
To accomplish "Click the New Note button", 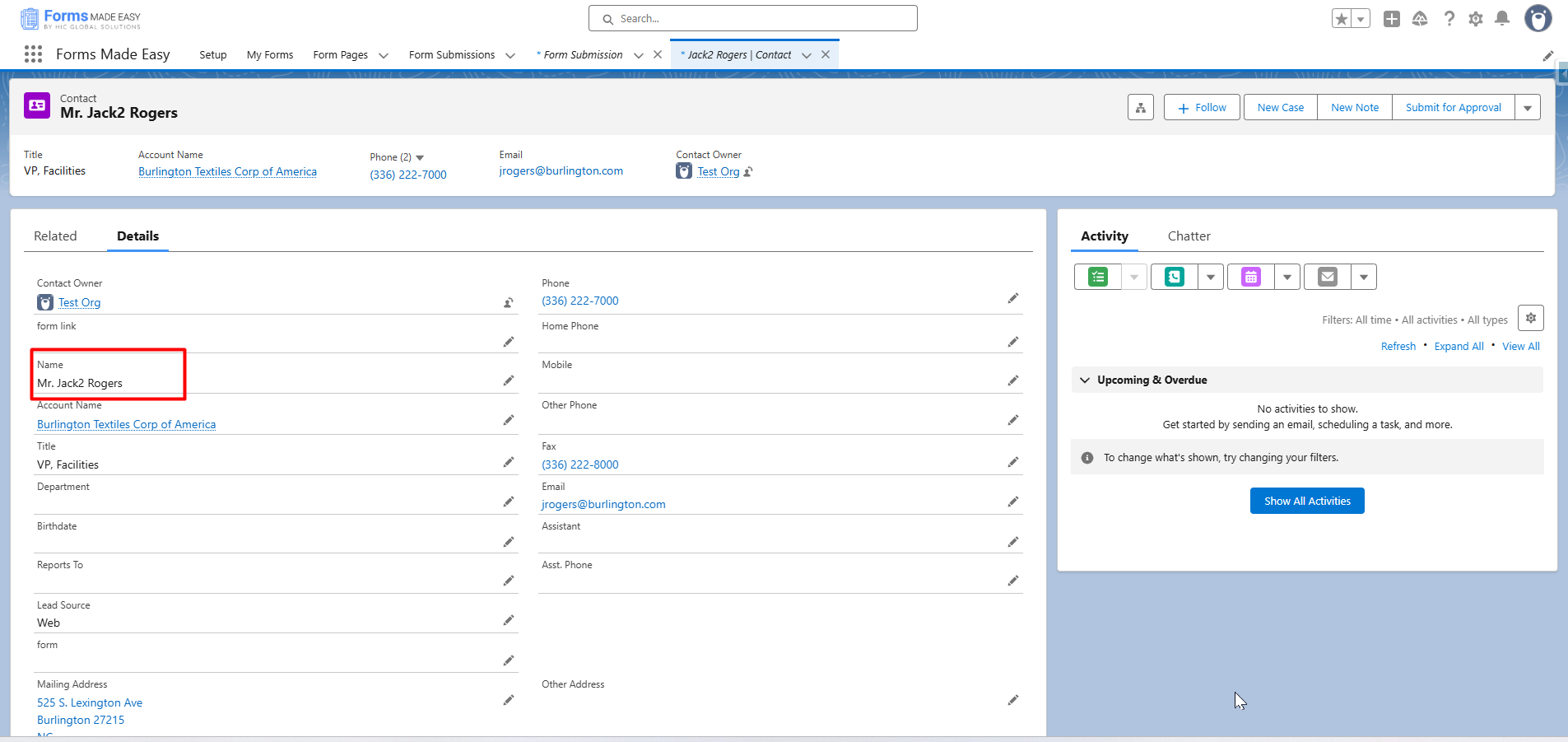I will pyautogui.click(x=1355, y=108).
